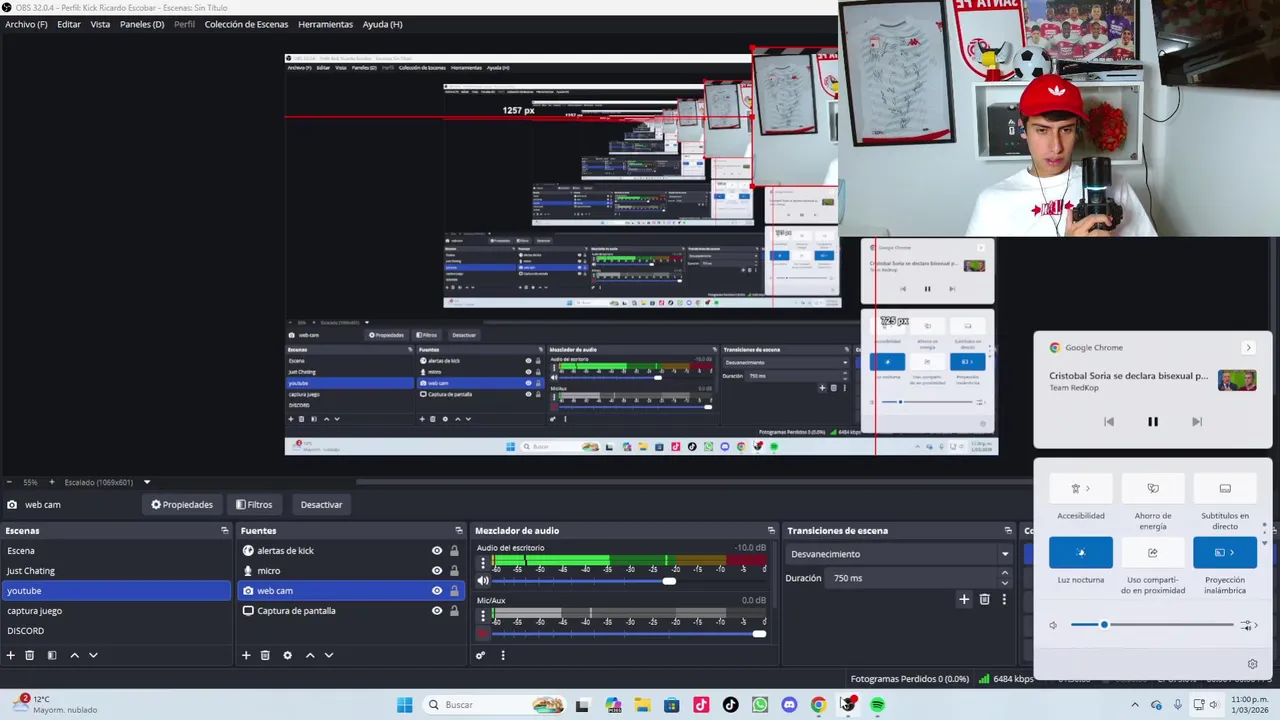Open Editar menu
1280x720 pixels.
coord(69,24)
